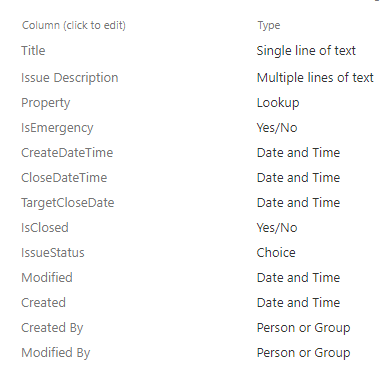Click Single line of text type
The width and height of the screenshot is (392, 372).
306,51
